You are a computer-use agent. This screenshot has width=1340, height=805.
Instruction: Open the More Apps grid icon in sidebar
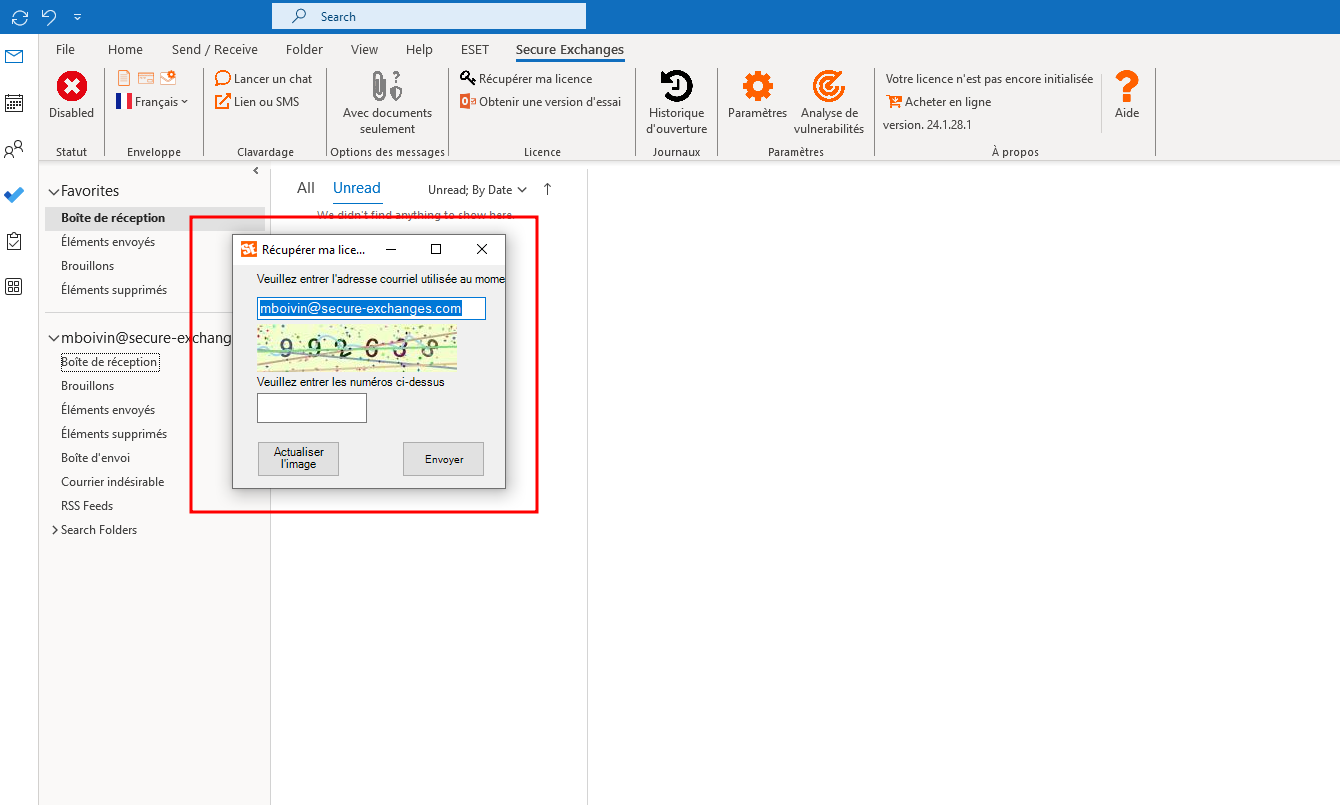pyautogui.click(x=14, y=287)
